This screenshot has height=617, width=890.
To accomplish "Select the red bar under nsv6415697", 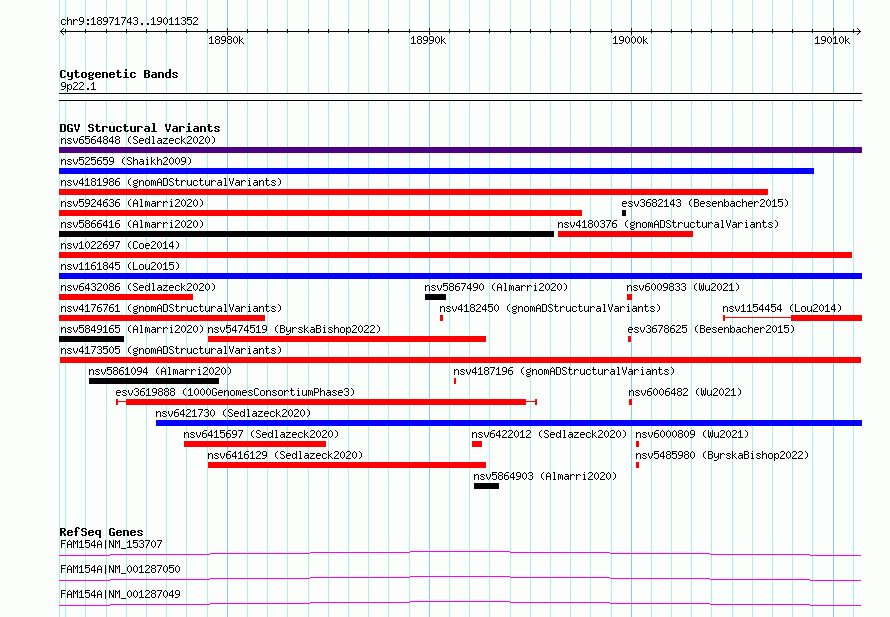I will [x=255, y=444].
